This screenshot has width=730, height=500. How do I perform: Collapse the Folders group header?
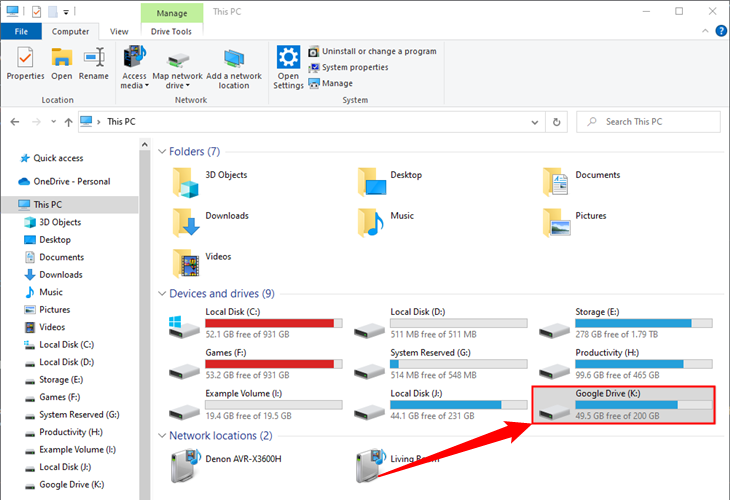coord(162,152)
